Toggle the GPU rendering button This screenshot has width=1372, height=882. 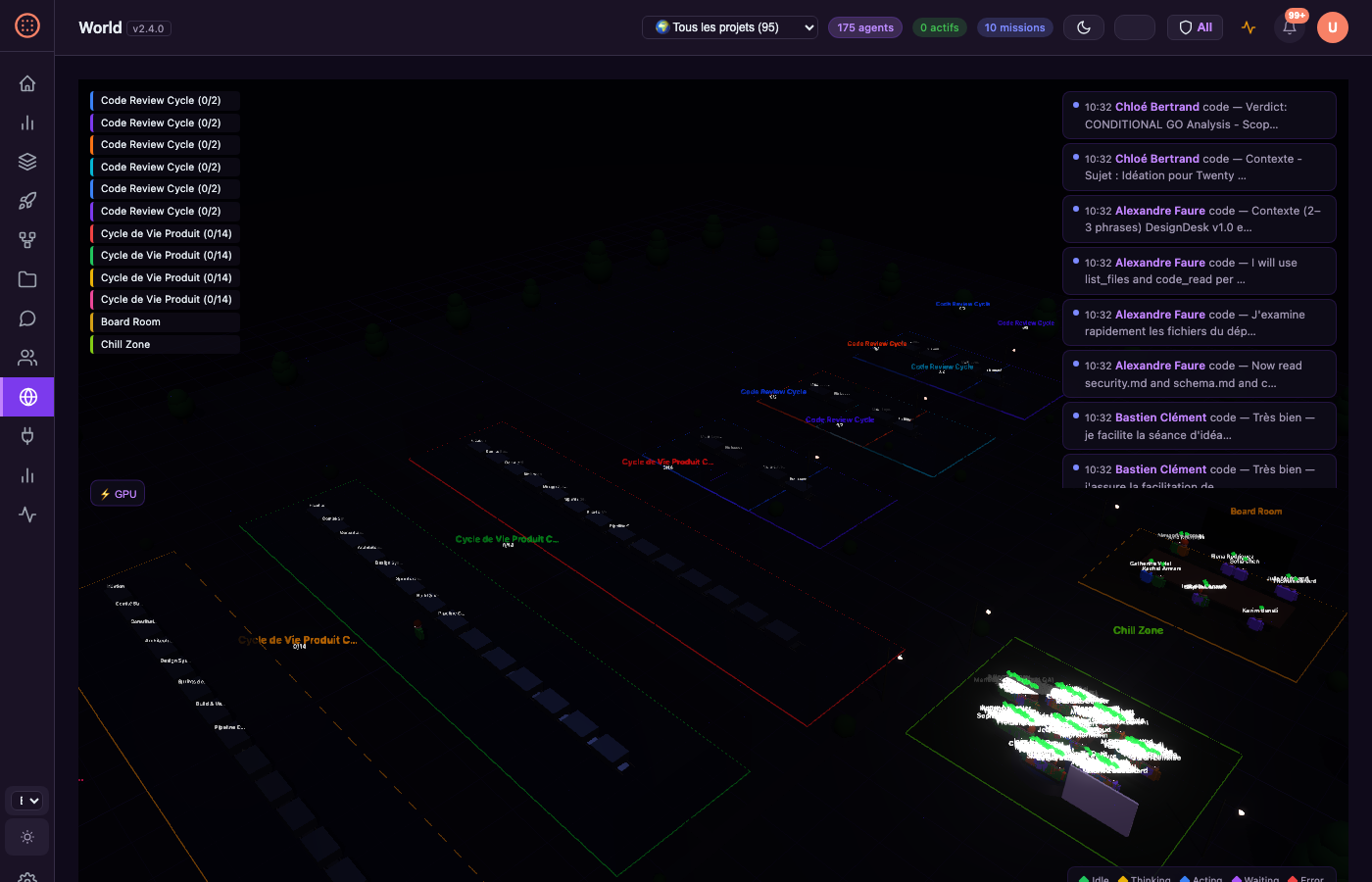pyautogui.click(x=118, y=494)
